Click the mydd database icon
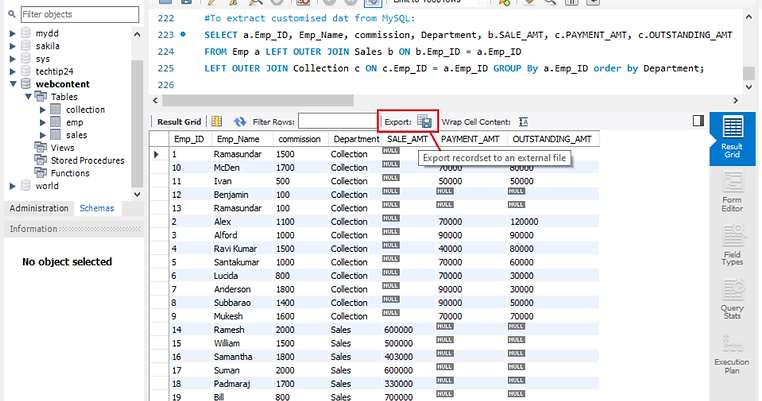Viewport: 762px width, 401px height. click(x=26, y=33)
